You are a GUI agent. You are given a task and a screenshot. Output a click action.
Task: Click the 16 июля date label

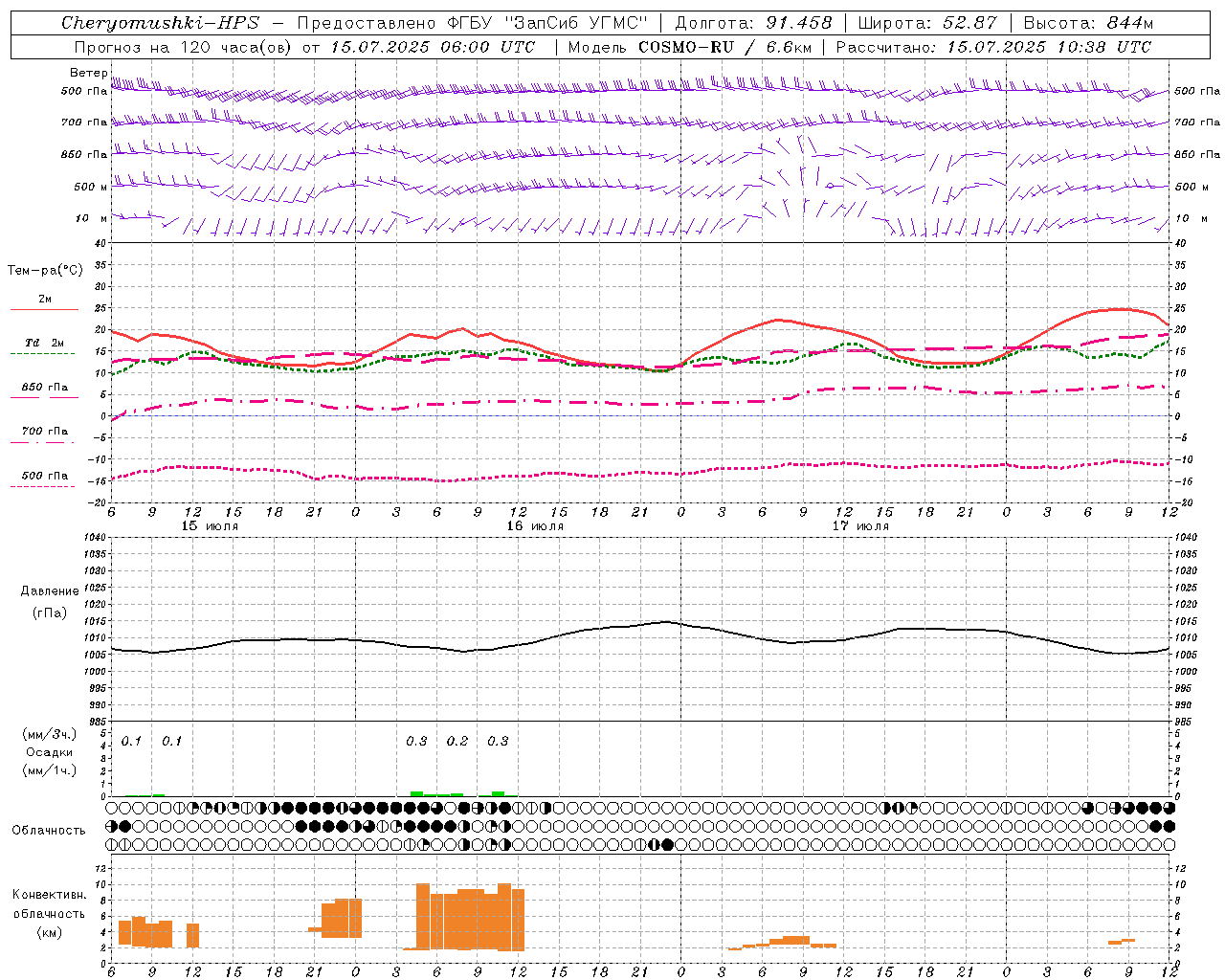[535, 526]
